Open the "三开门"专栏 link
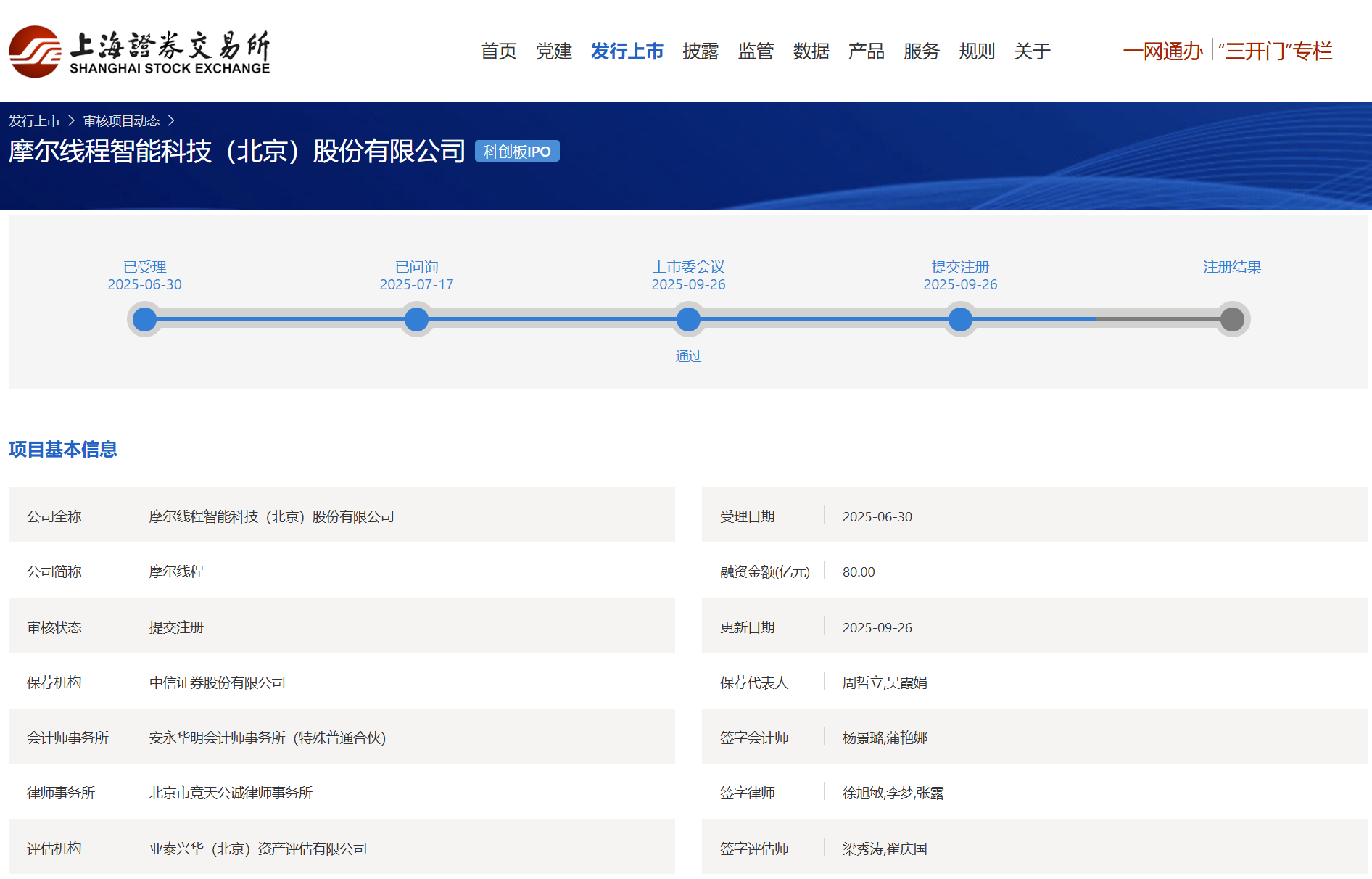 [1276, 51]
